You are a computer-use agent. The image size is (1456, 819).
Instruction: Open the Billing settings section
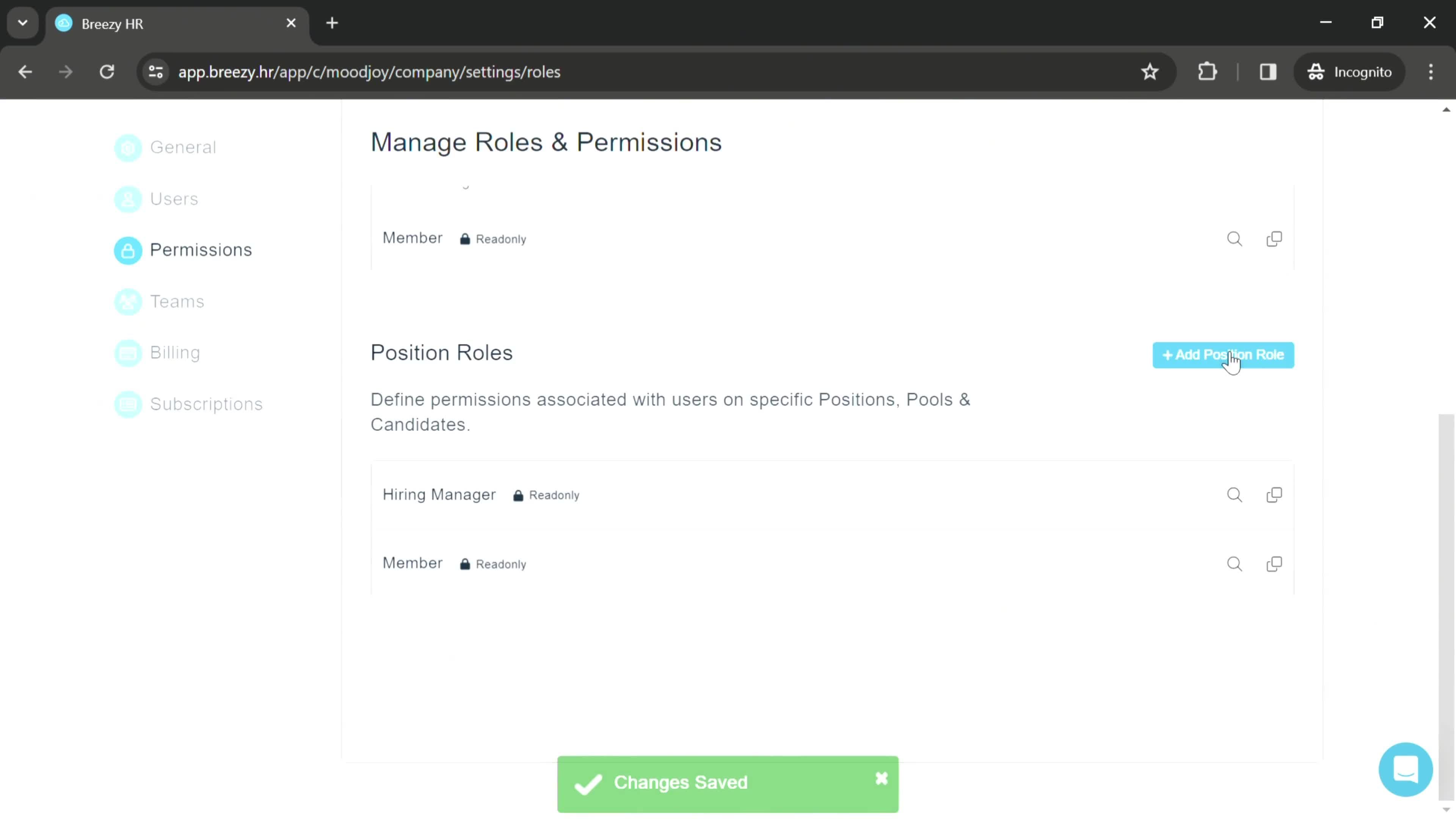tap(175, 352)
